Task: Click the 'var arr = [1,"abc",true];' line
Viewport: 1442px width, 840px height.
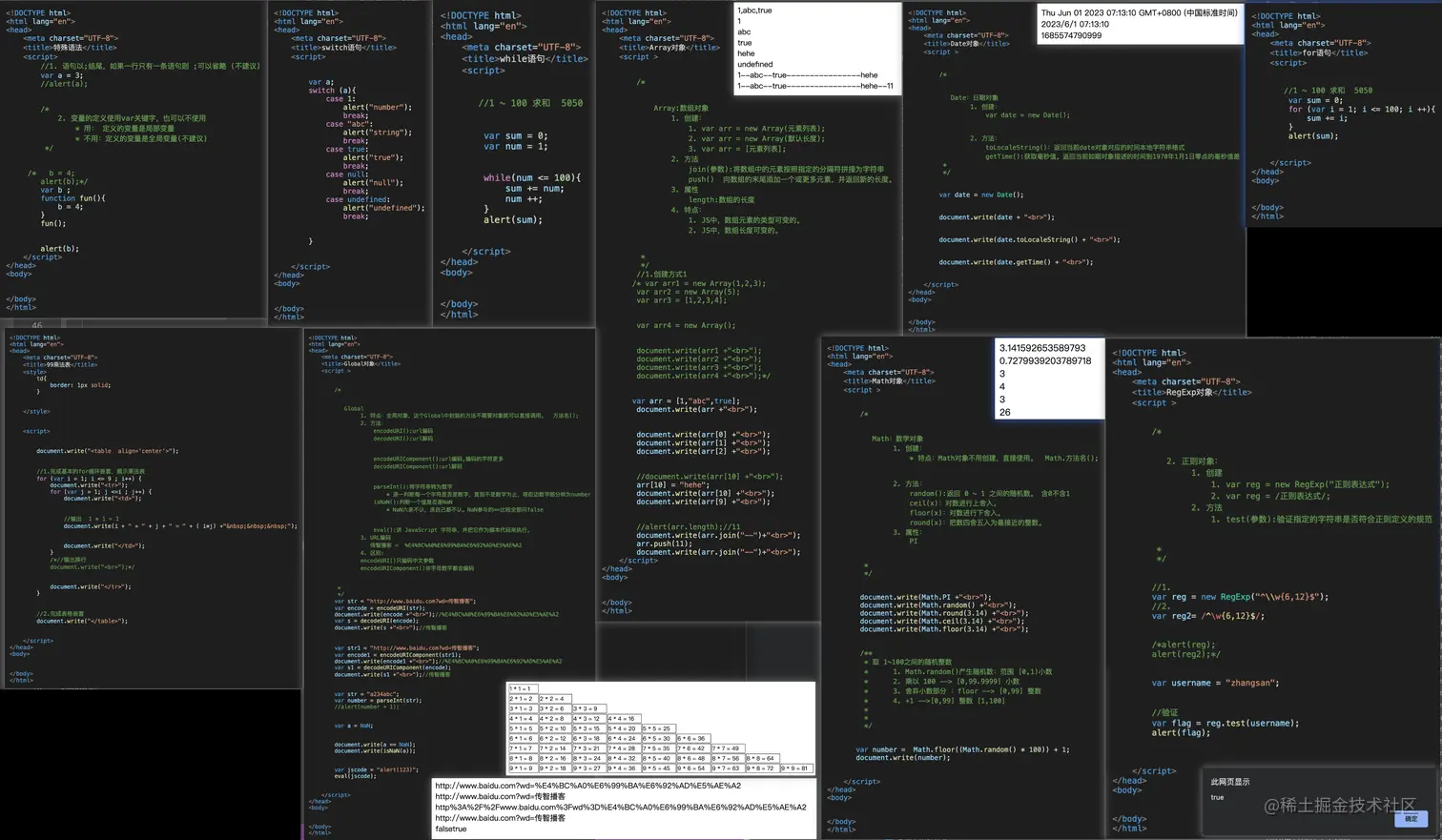Action: pyautogui.click(x=686, y=401)
